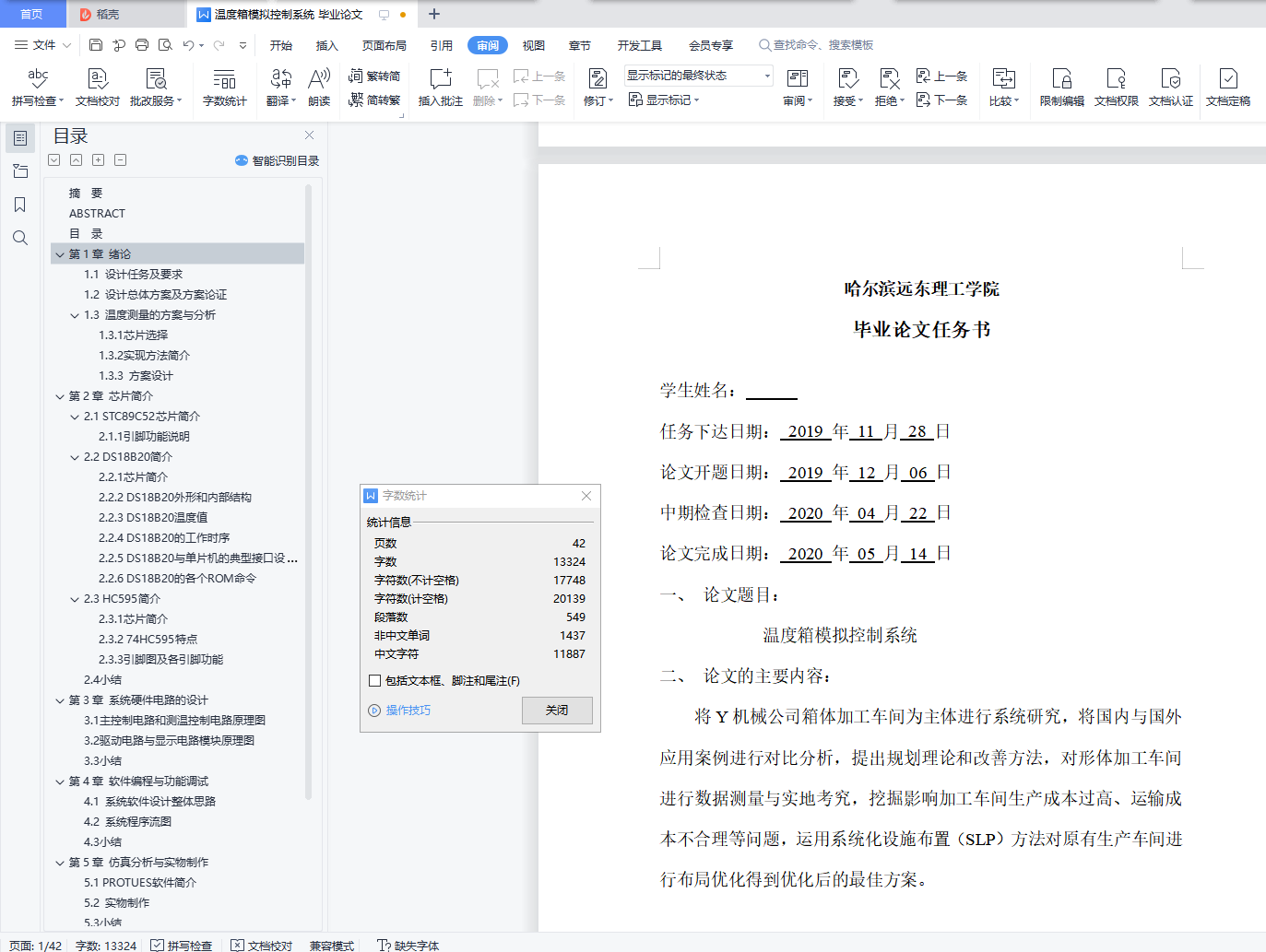Collapse the 第 2 章 芯片简介 node
The width and height of the screenshot is (1266, 952).
pos(60,396)
